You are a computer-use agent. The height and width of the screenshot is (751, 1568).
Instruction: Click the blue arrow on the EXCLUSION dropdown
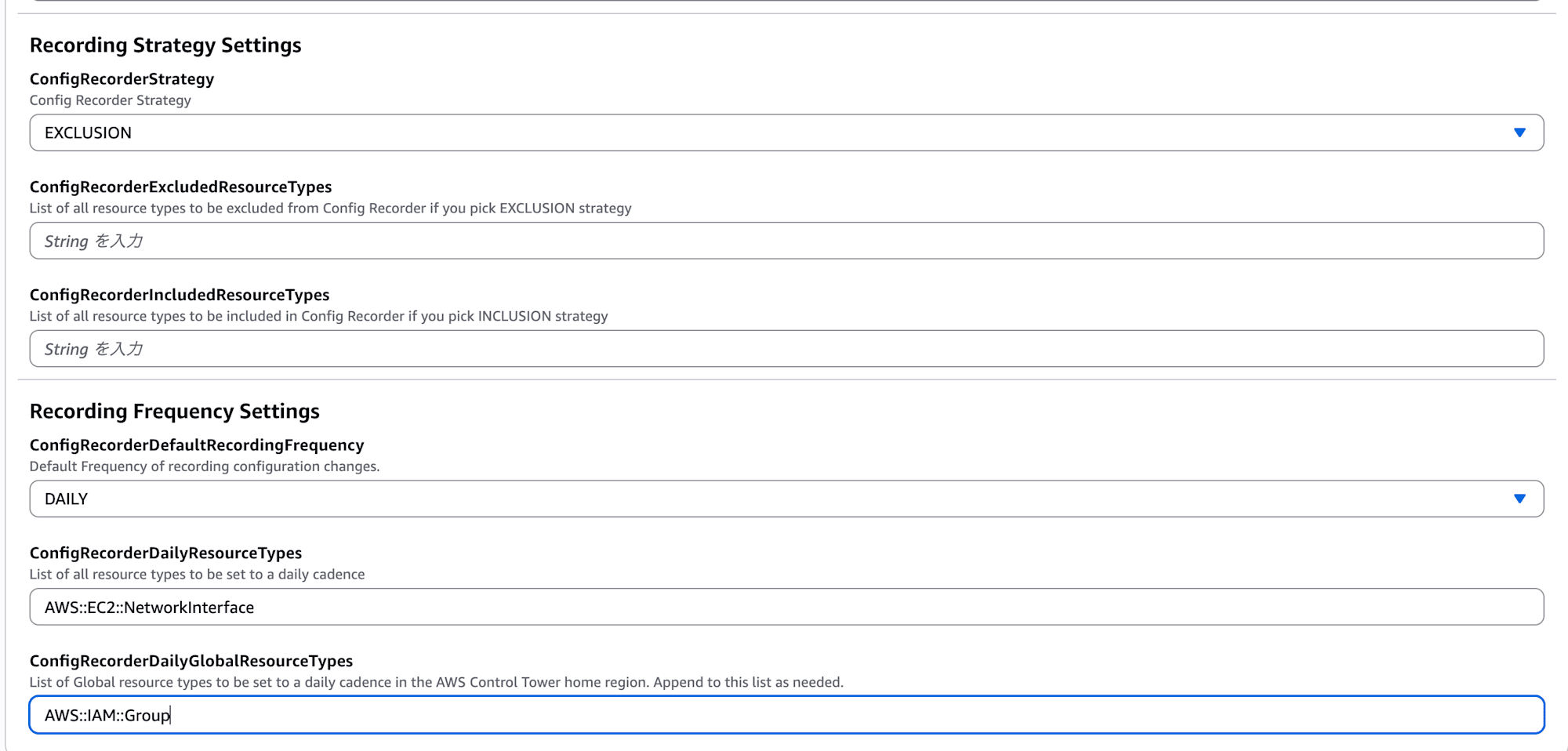tap(1519, 133)
